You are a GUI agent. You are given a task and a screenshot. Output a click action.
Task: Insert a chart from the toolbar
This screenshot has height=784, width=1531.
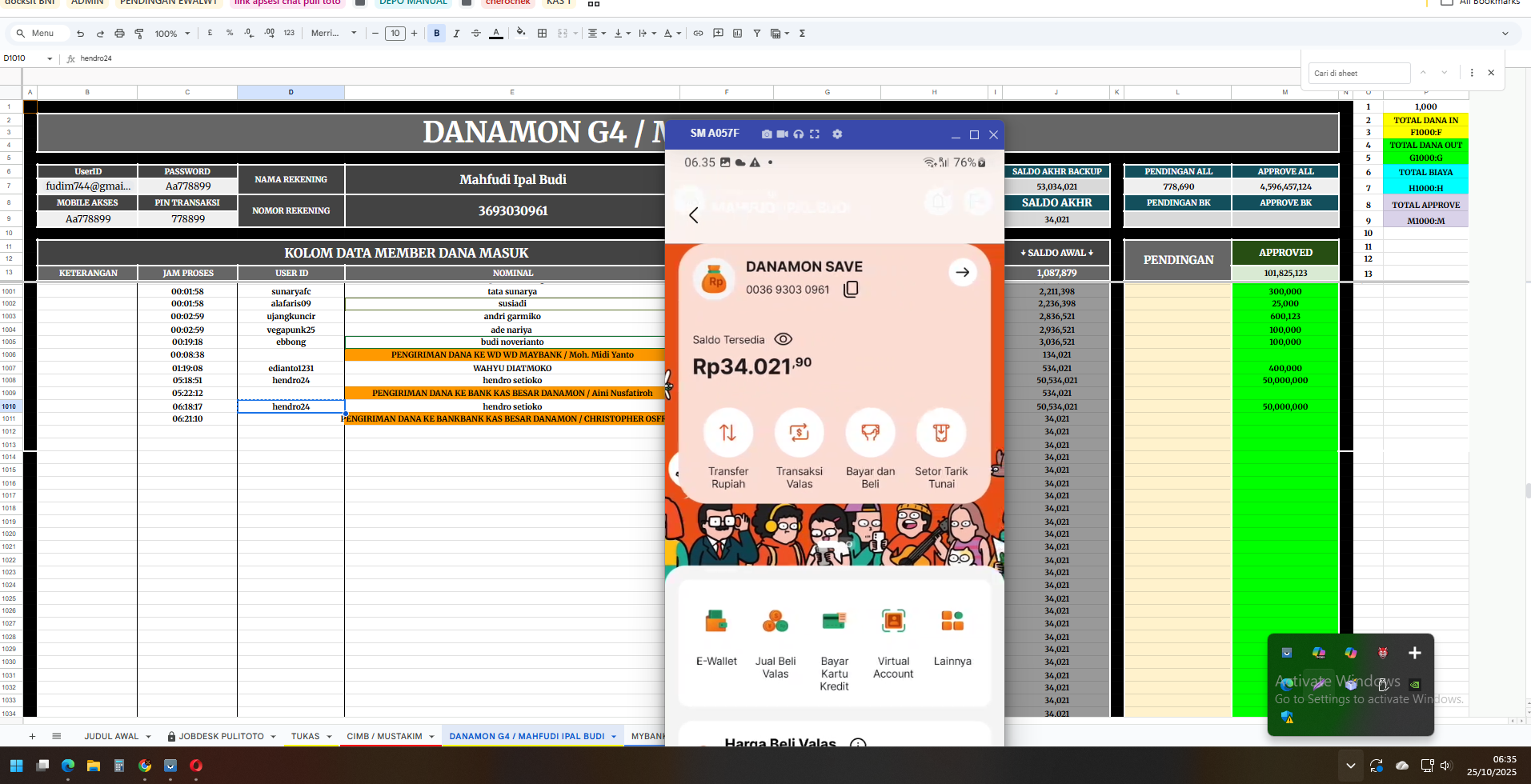(x=737, y=33)
